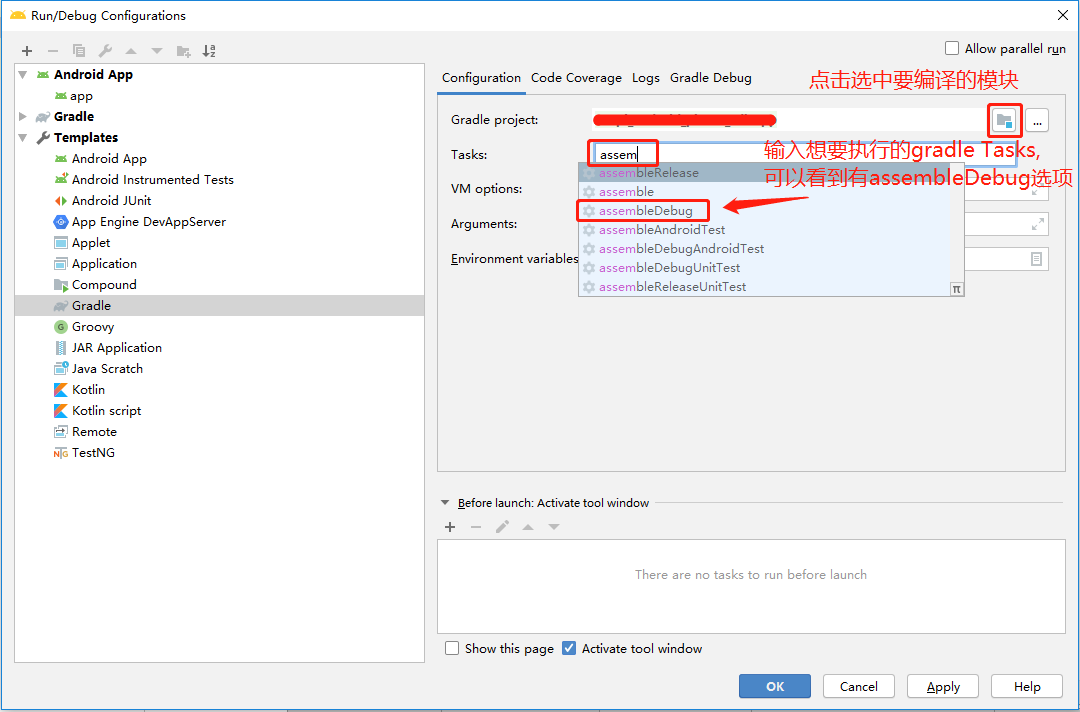Click the ellipsis button beside Gradle project
This screenshot has height=712, width=1080.
[x=1037, y=120]
